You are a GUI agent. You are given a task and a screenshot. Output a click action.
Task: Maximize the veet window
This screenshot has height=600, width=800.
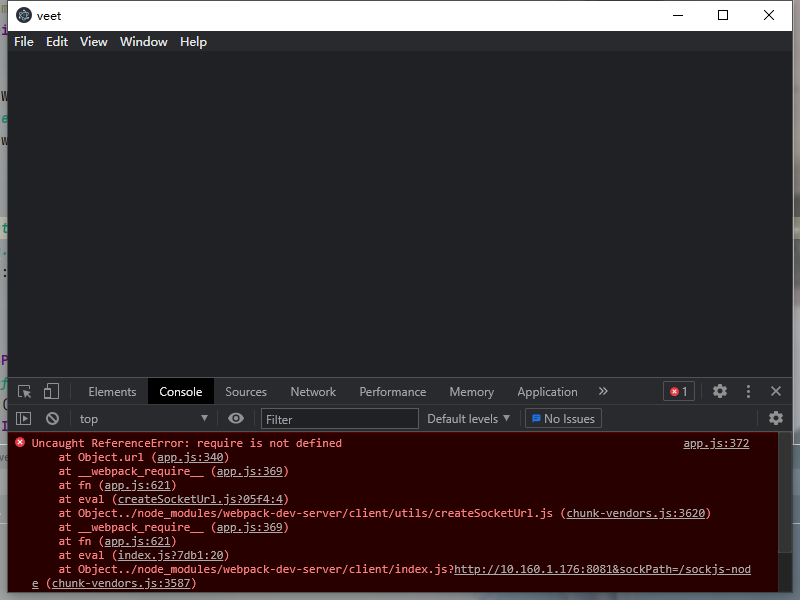click(x=723, y=15)
